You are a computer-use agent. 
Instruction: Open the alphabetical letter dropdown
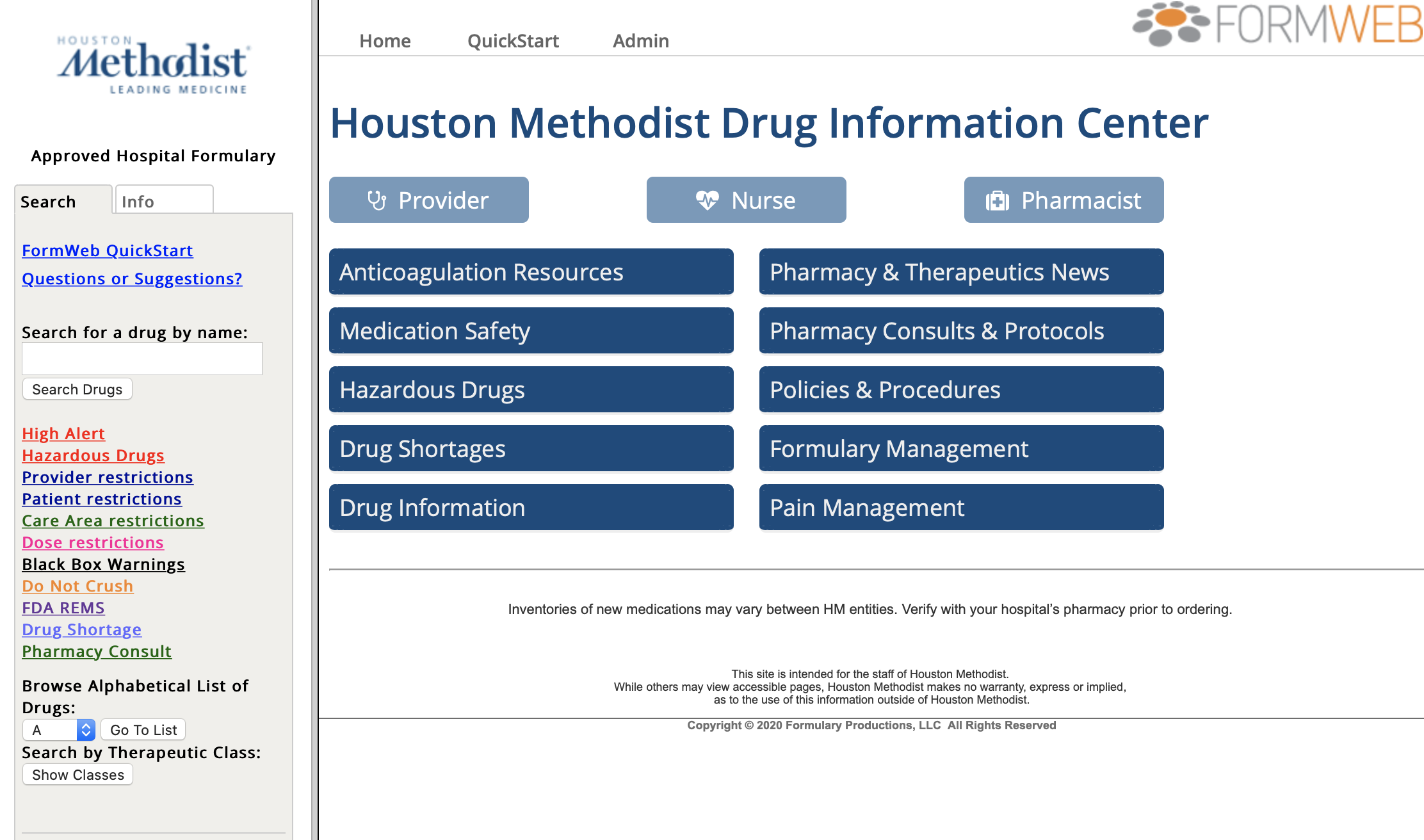(x=59, y=730)
